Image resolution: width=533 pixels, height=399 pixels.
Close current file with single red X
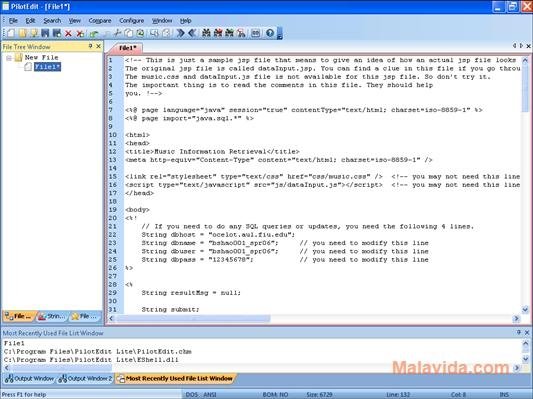point(68,33)
